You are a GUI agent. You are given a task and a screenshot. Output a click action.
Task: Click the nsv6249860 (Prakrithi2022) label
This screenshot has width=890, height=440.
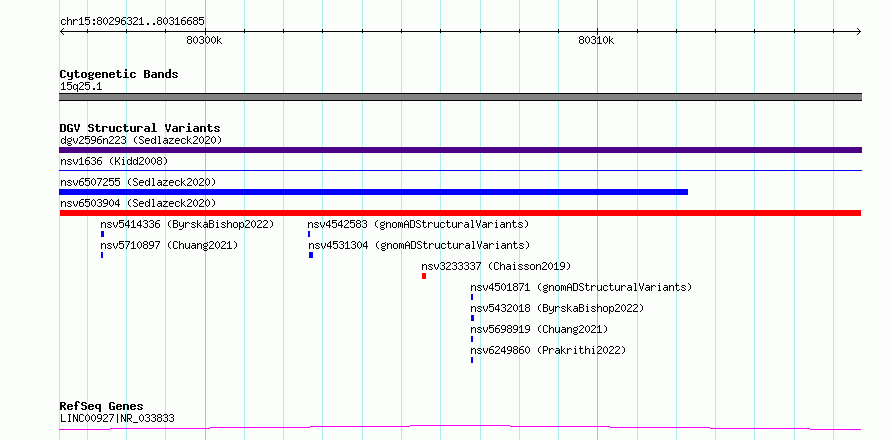[548, 350]
